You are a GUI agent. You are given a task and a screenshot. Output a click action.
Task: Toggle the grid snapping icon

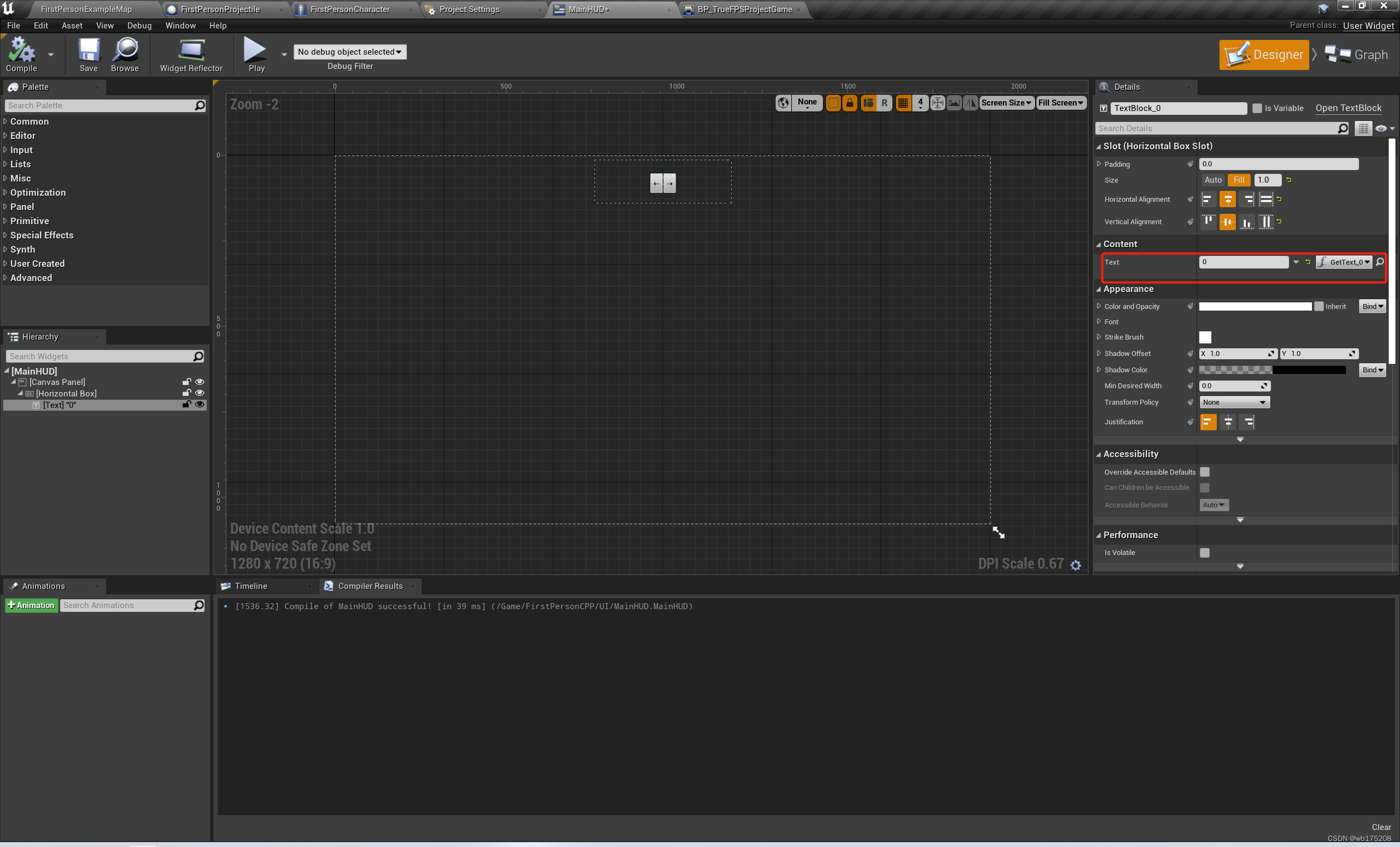pos(903,103)
